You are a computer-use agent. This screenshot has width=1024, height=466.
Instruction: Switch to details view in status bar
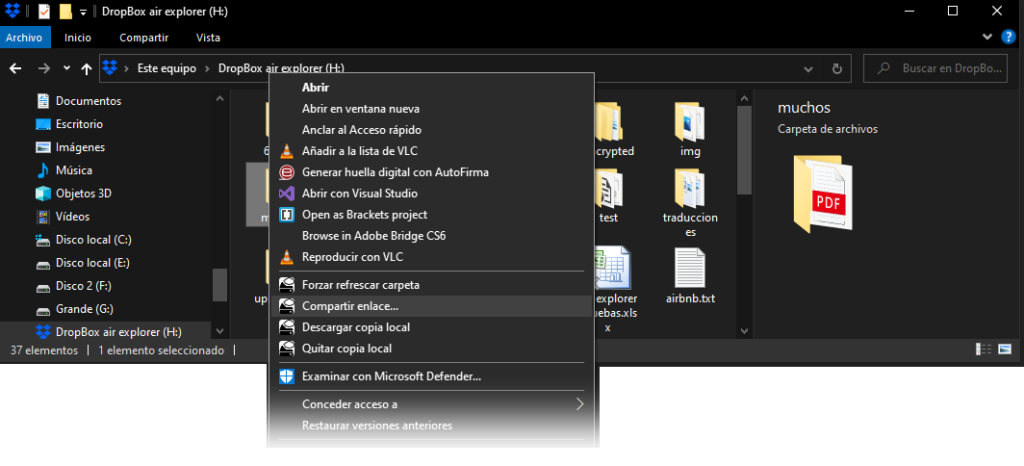984,349
